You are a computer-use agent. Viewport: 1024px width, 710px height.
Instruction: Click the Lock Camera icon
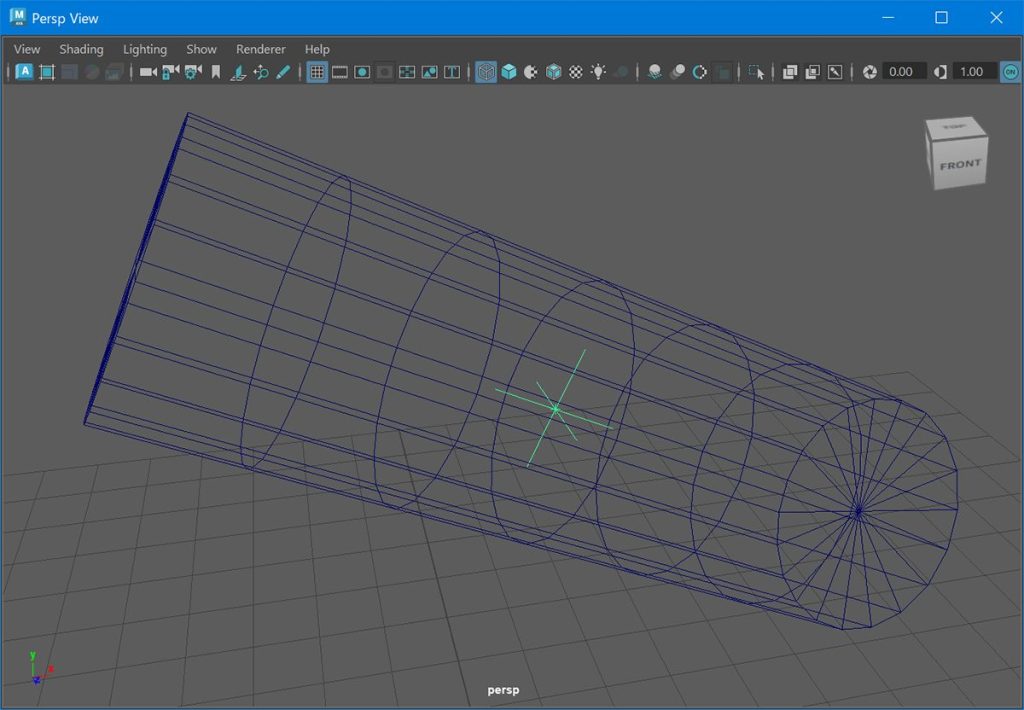[170, 72]
